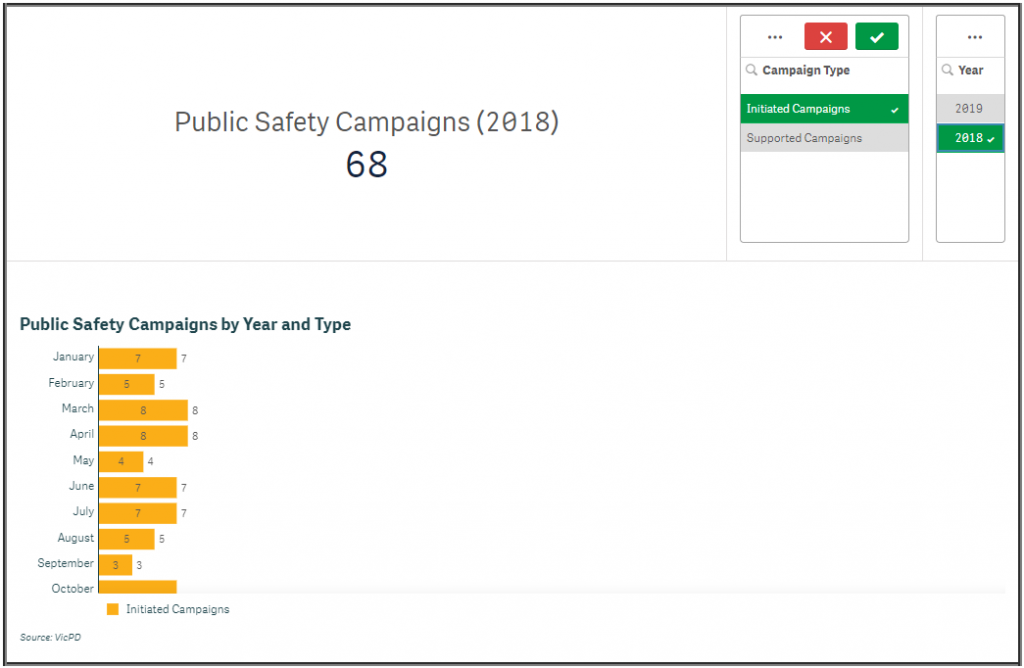
Task: Click the Campaign Type filter title
Action: pos(806,70)
